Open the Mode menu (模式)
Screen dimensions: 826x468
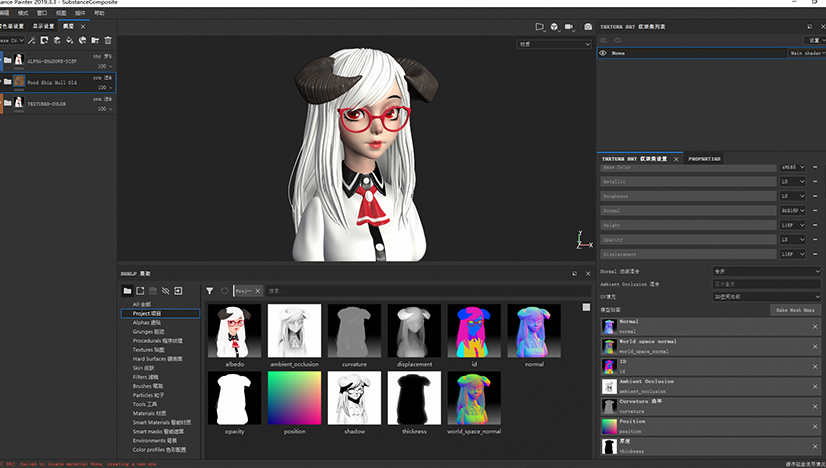click(23, 13)
